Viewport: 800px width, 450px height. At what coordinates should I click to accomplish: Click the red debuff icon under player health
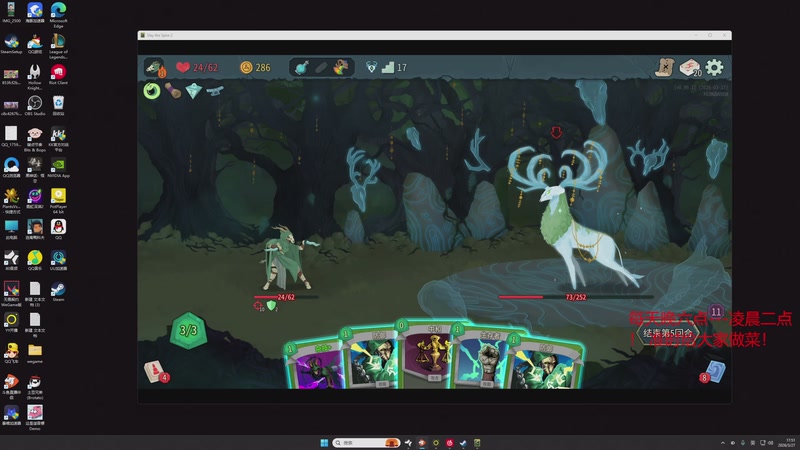coord(258,306)
